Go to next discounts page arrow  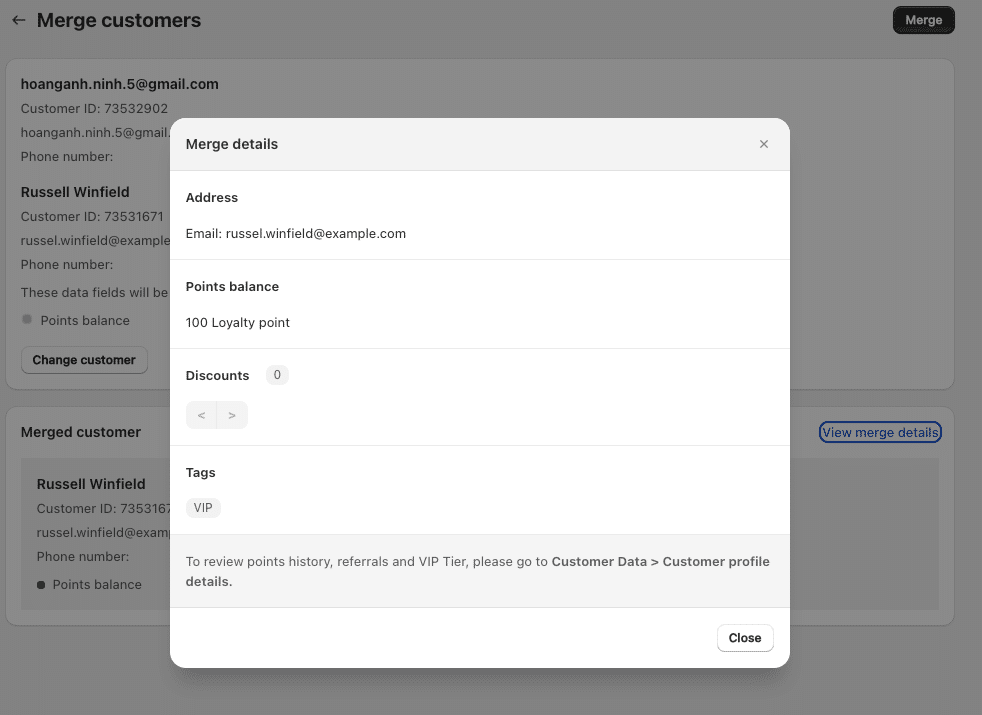232,415
